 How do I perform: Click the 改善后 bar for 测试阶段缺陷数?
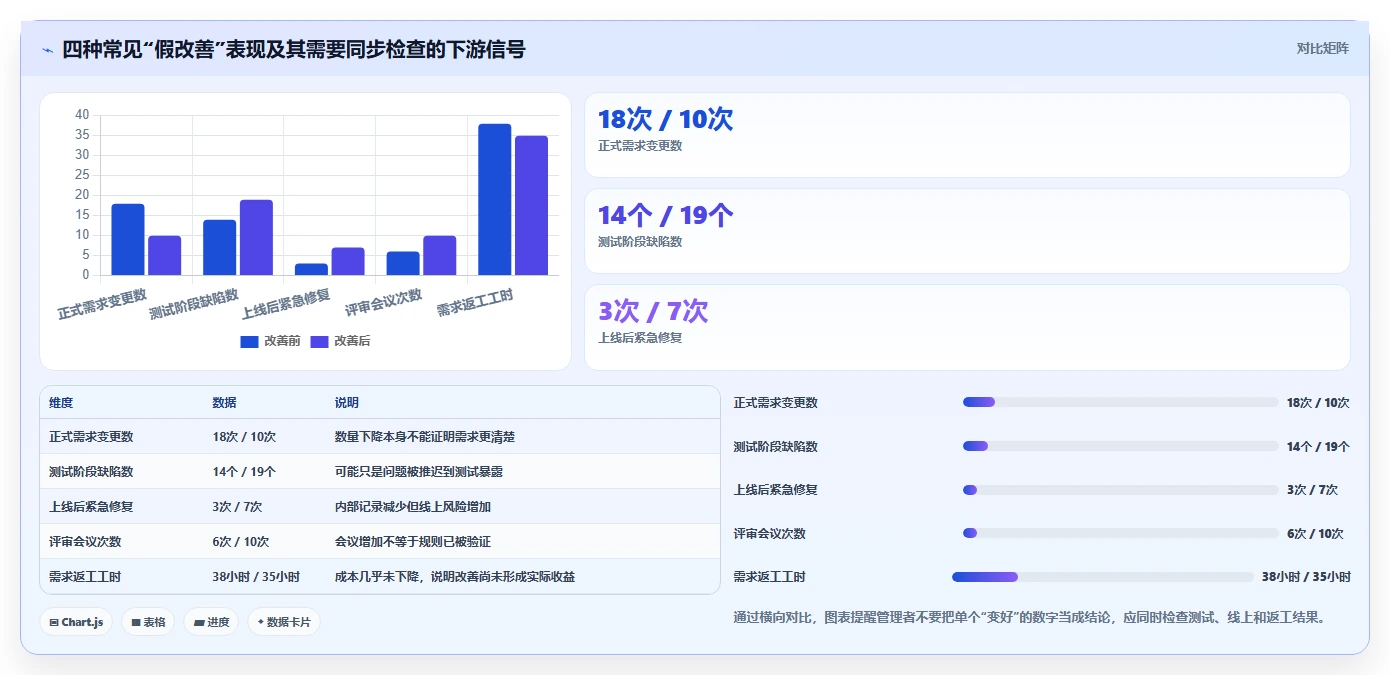(256, 237)
